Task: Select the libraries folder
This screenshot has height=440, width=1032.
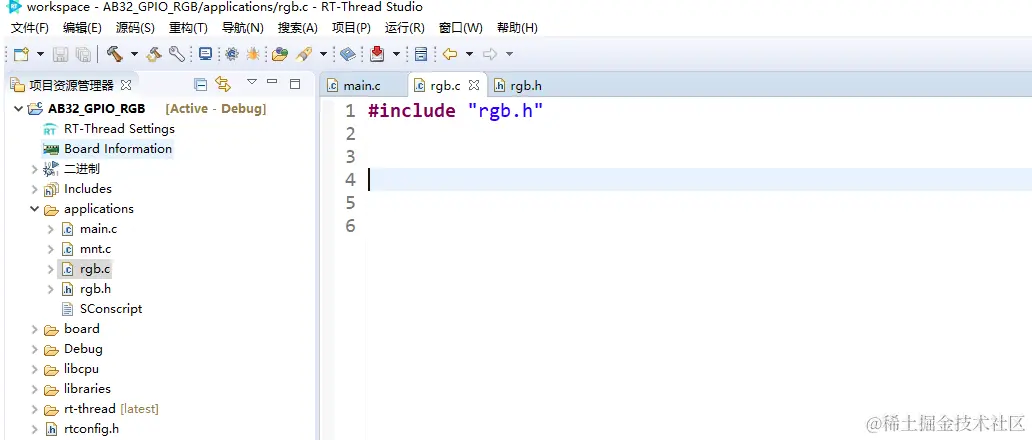Action: pyautogui.click(x=87, y=389)
